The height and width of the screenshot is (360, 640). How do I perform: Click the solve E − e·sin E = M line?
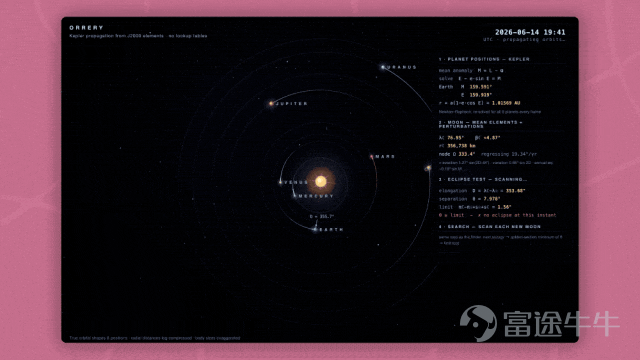[x=470, y=78]
